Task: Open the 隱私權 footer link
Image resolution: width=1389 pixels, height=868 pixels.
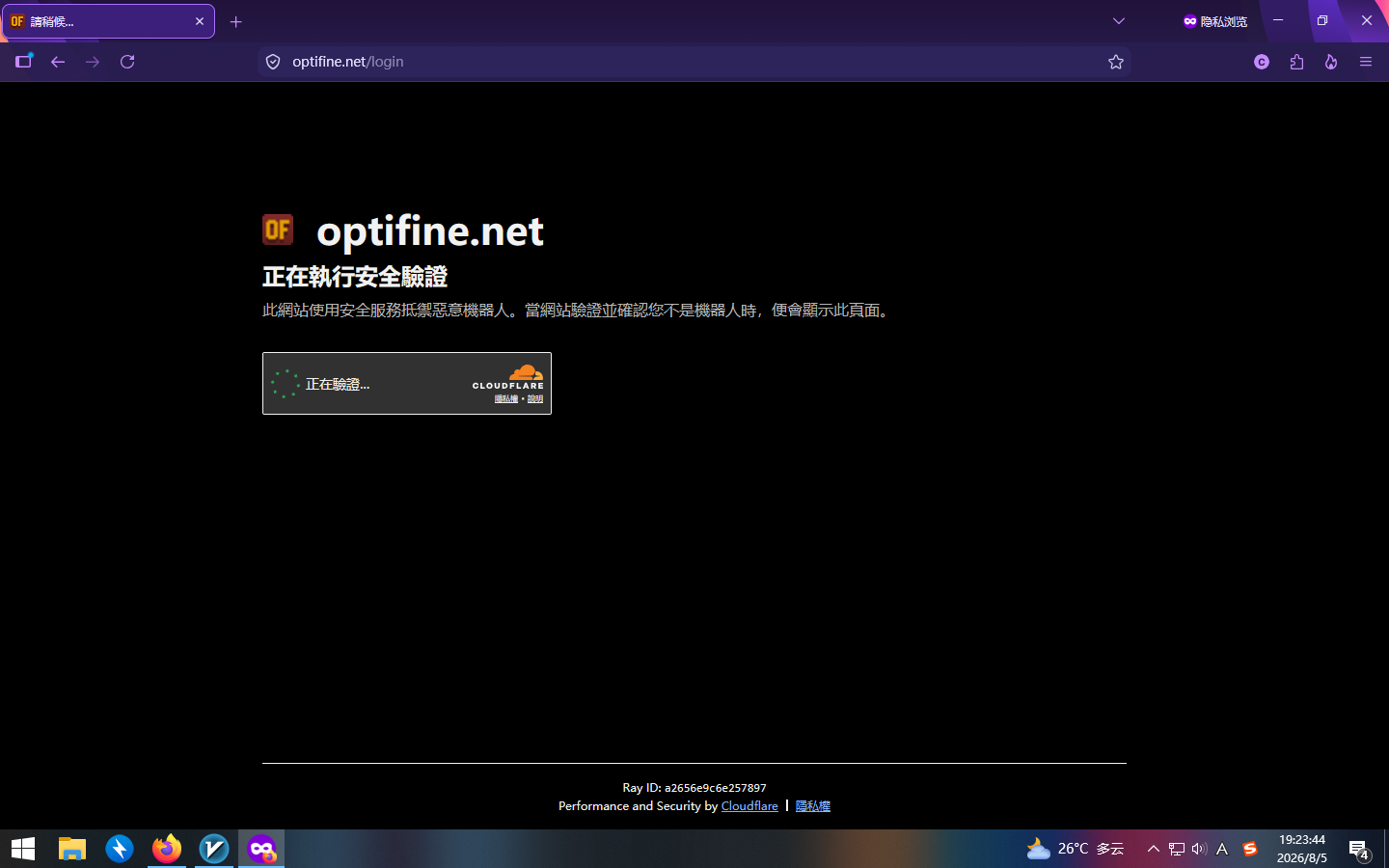Action: click(813, 806)
